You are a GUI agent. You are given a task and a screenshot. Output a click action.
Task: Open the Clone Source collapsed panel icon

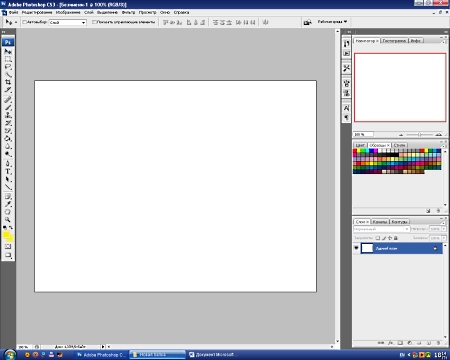[346, 93]
